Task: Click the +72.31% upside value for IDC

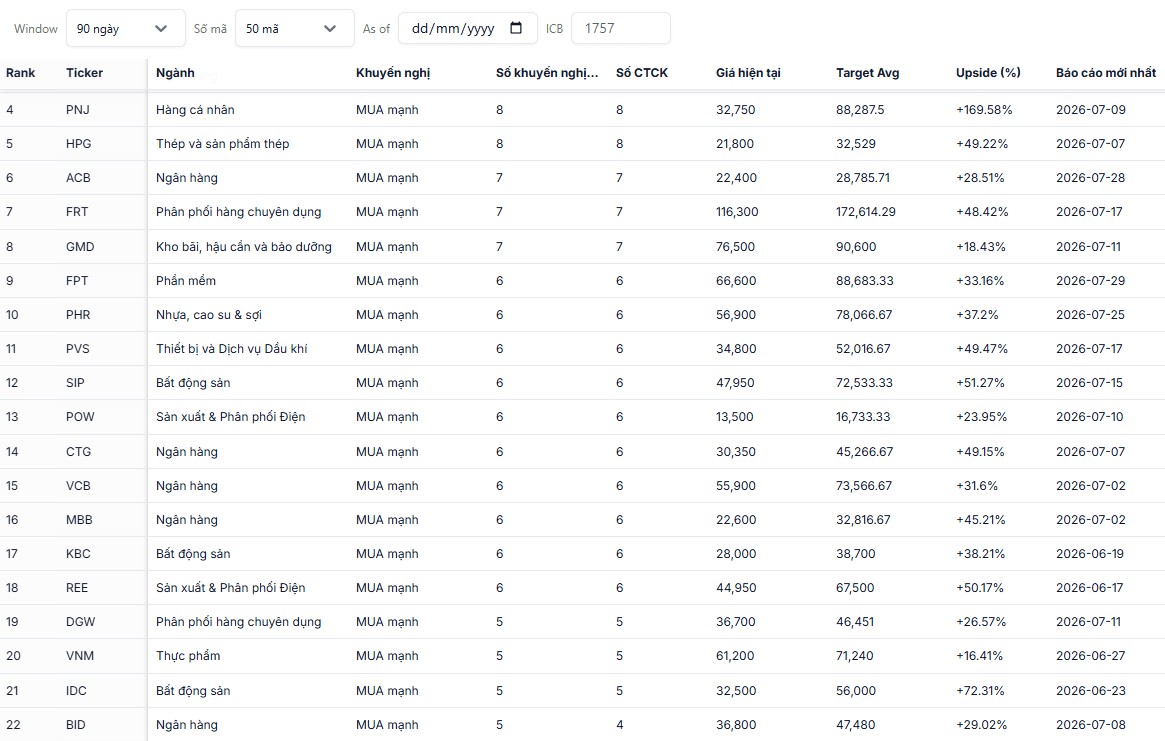Action: click(980, 691)
